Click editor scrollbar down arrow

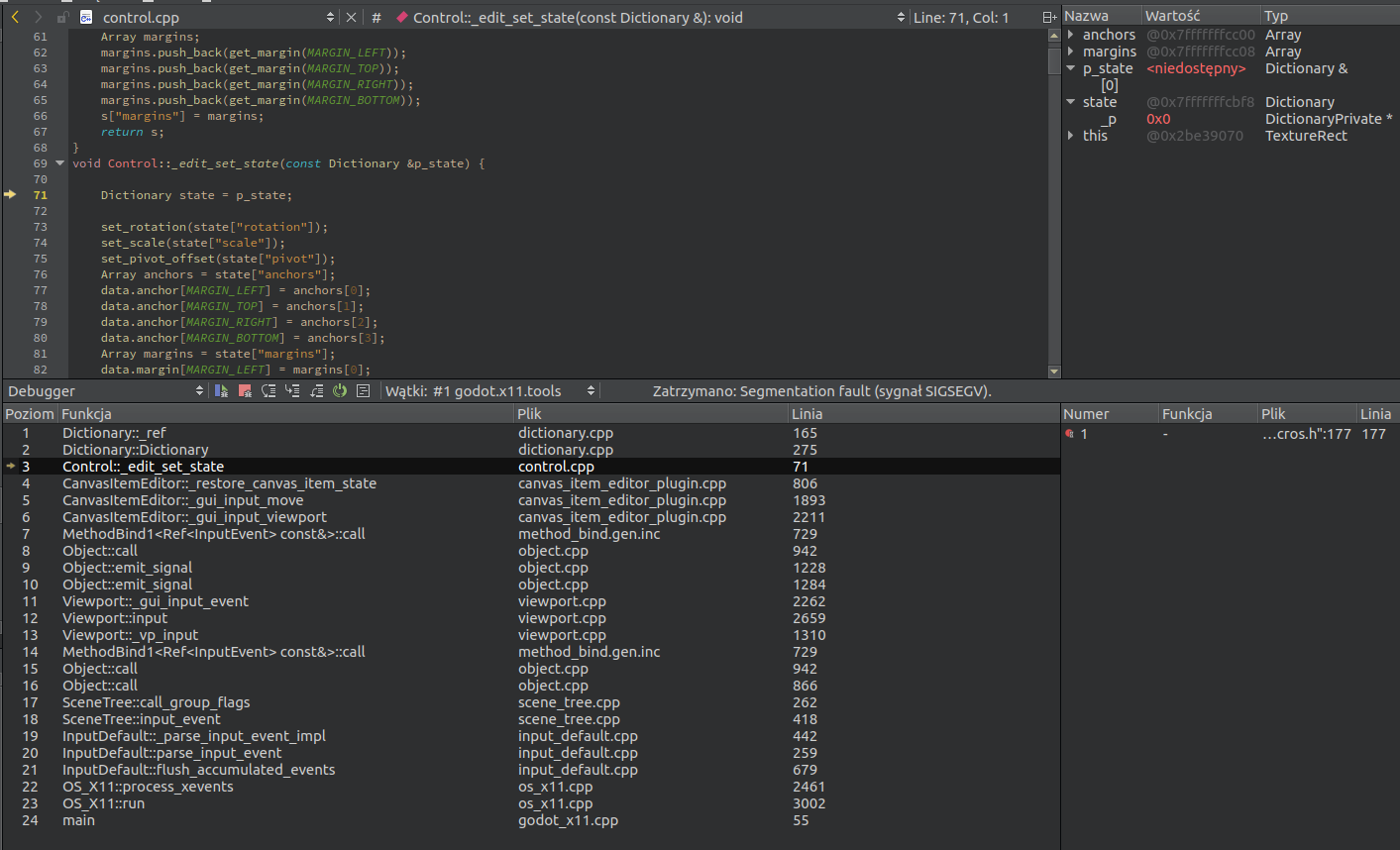(x=1054, y=372)
